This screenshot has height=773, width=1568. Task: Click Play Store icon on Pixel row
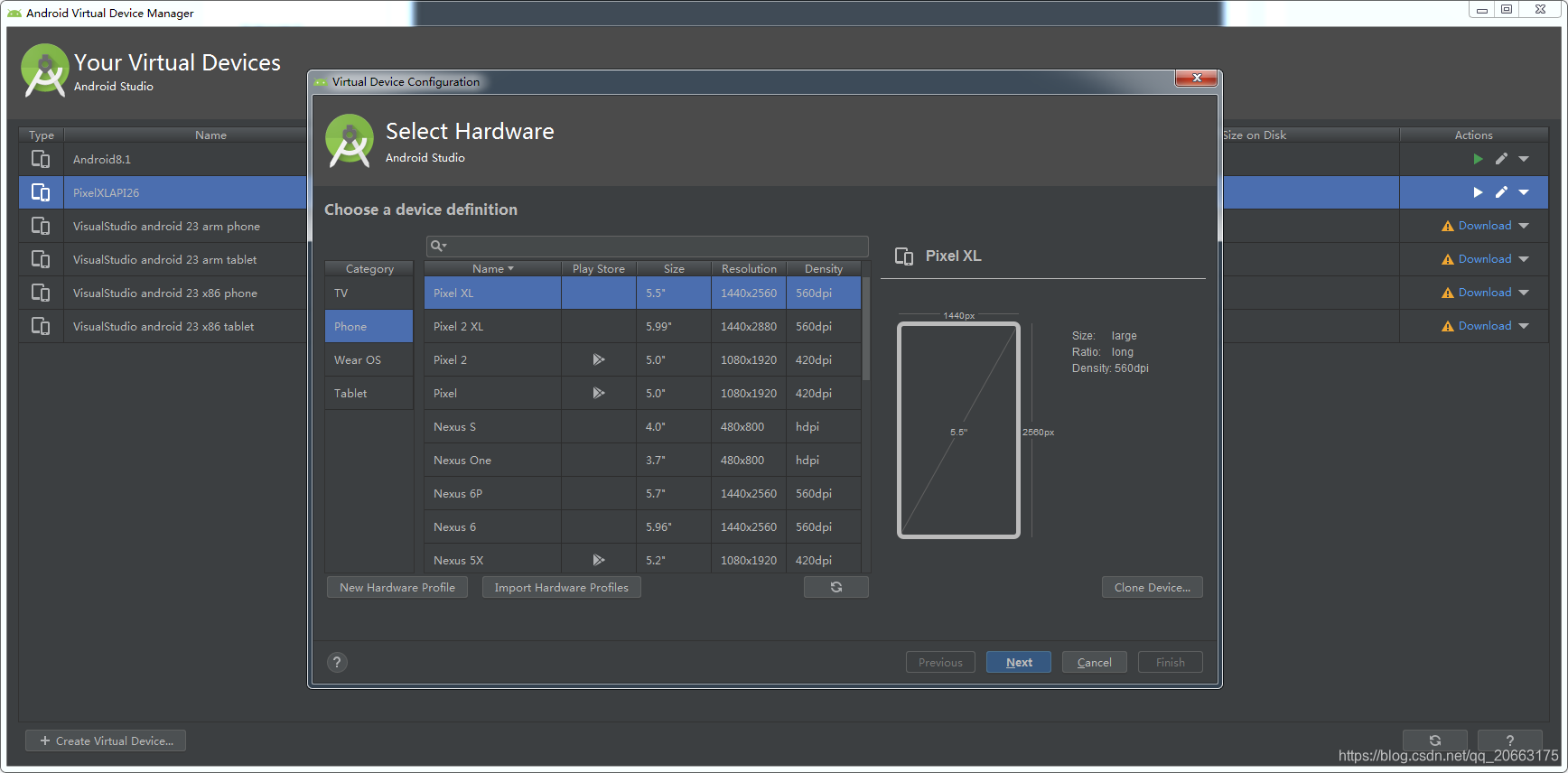tap(598, 393)
